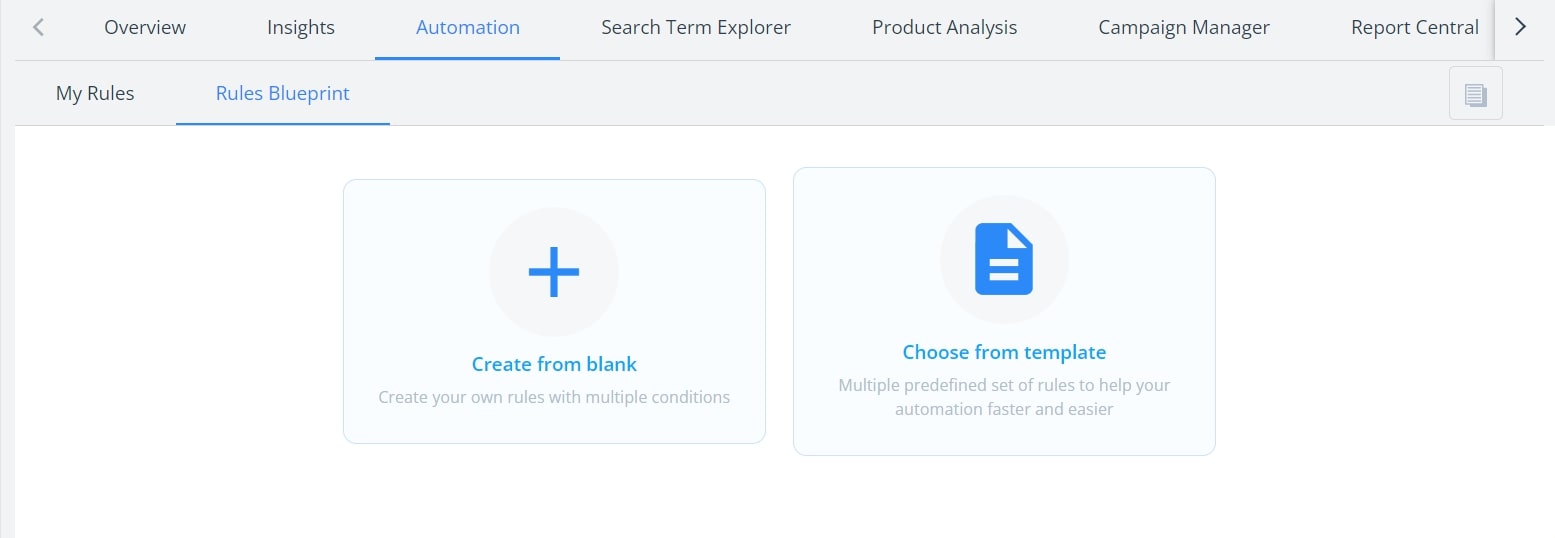The image size is (1555, 538).
Task: Click the right arrow to show more tabs
Action: [x=1520, y=28]
